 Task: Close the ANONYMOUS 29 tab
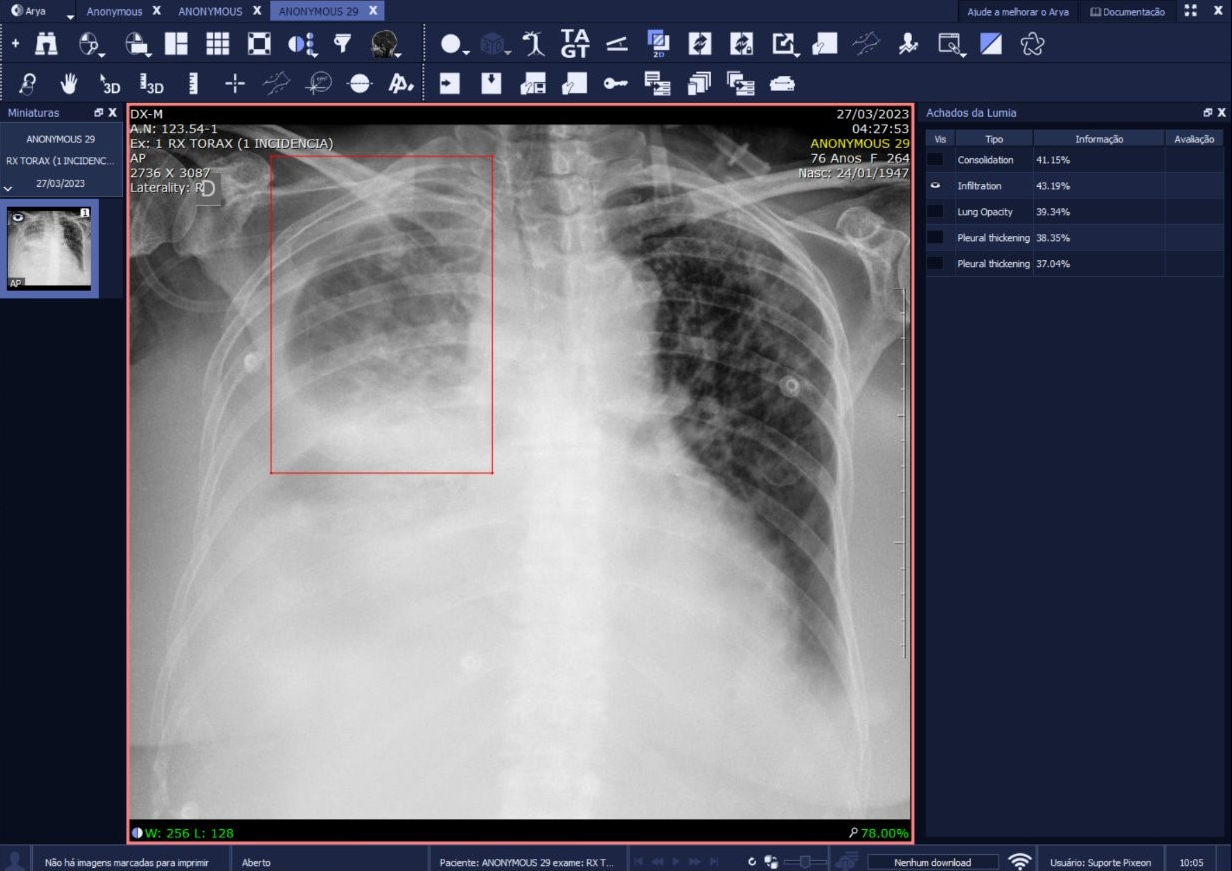(x=373, y=11)
